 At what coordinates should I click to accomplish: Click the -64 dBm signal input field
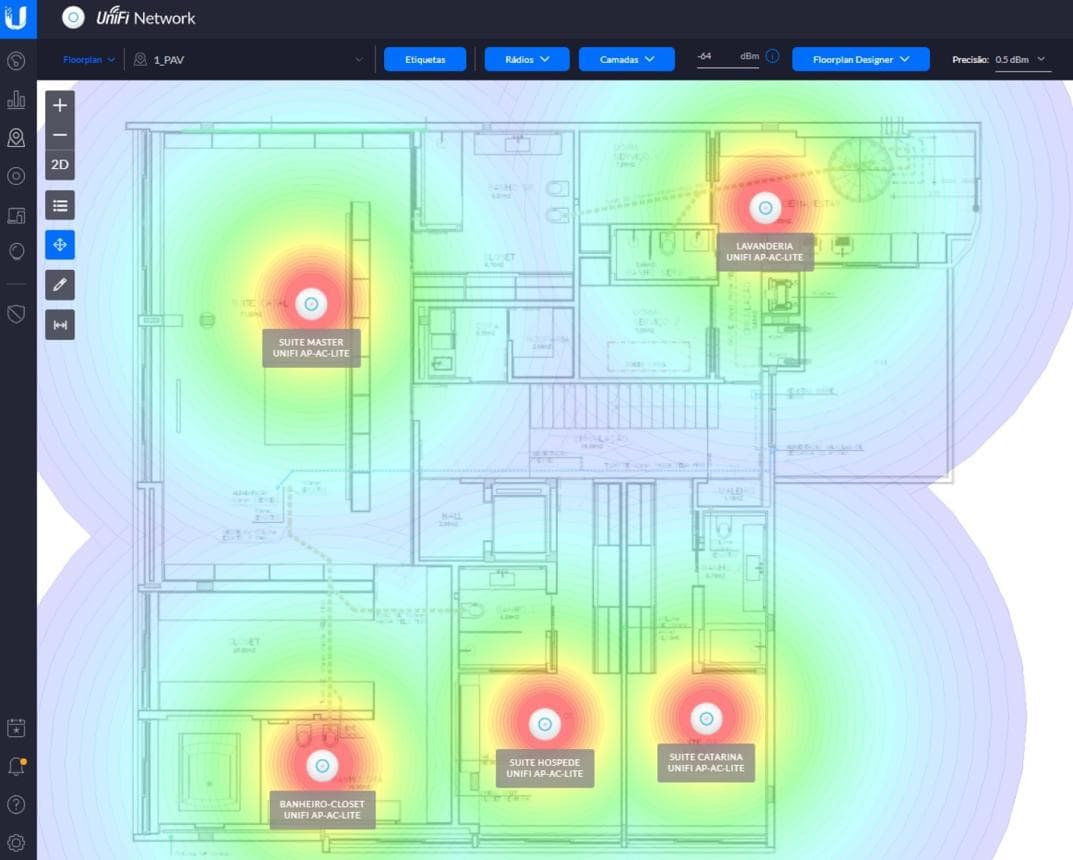(x=728, y=57)
